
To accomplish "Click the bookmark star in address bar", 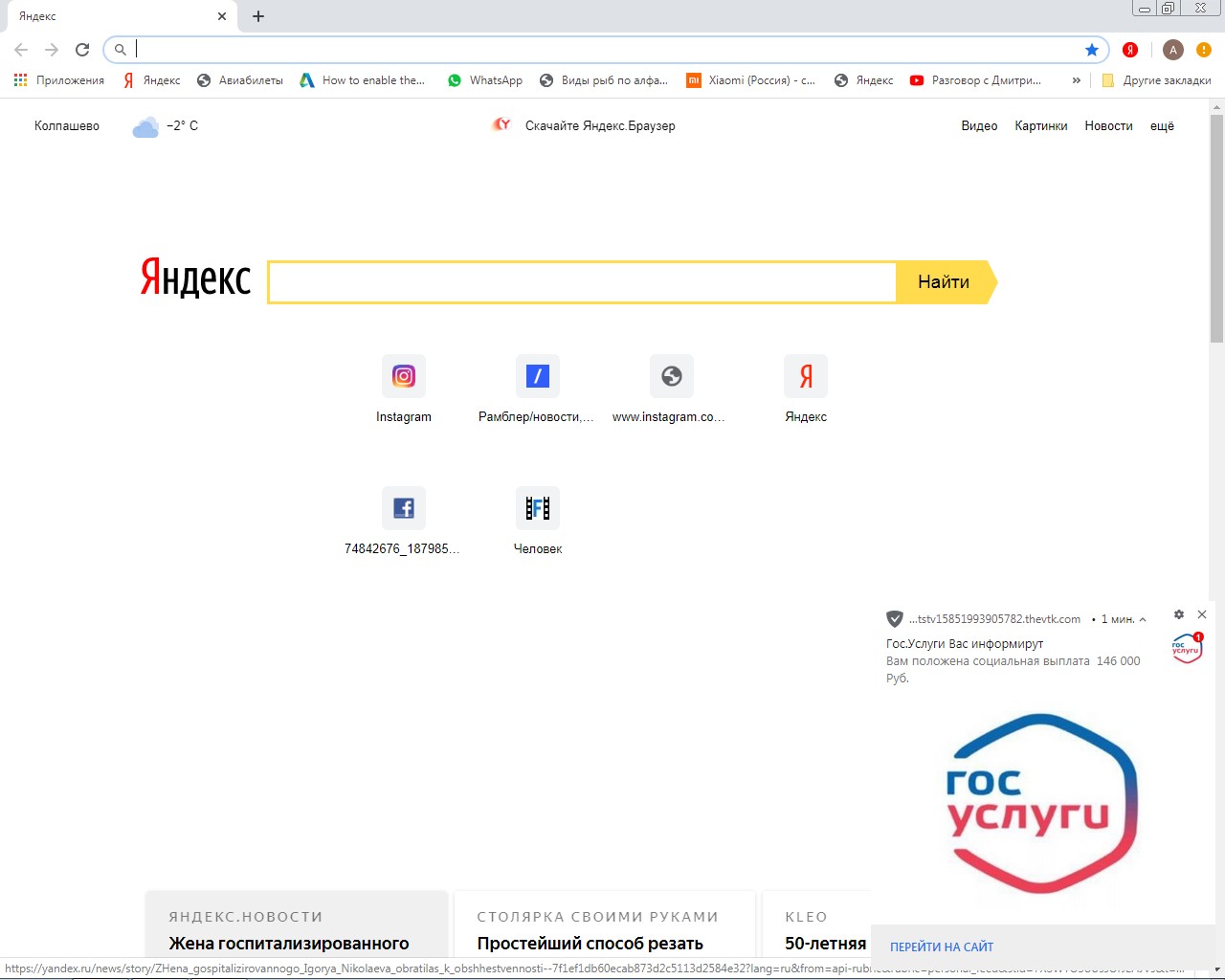I will coord(1092,50).
